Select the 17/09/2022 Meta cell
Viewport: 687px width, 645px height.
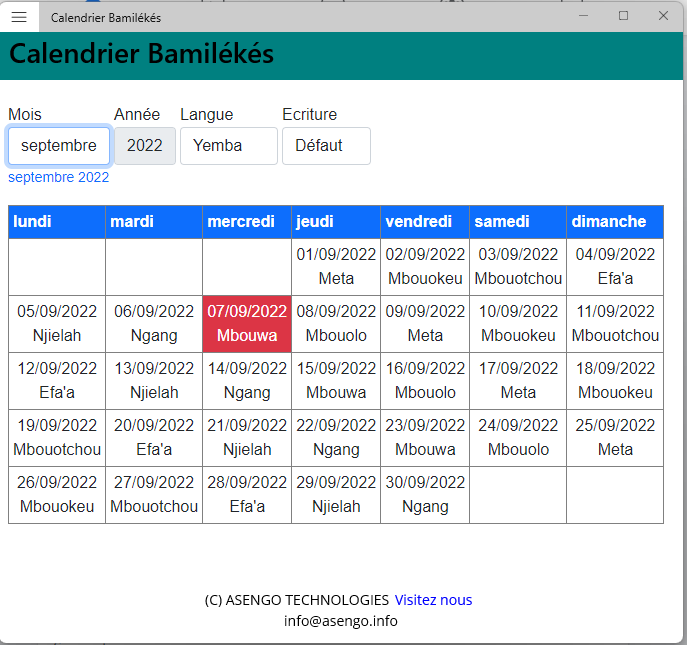point(518,381)
